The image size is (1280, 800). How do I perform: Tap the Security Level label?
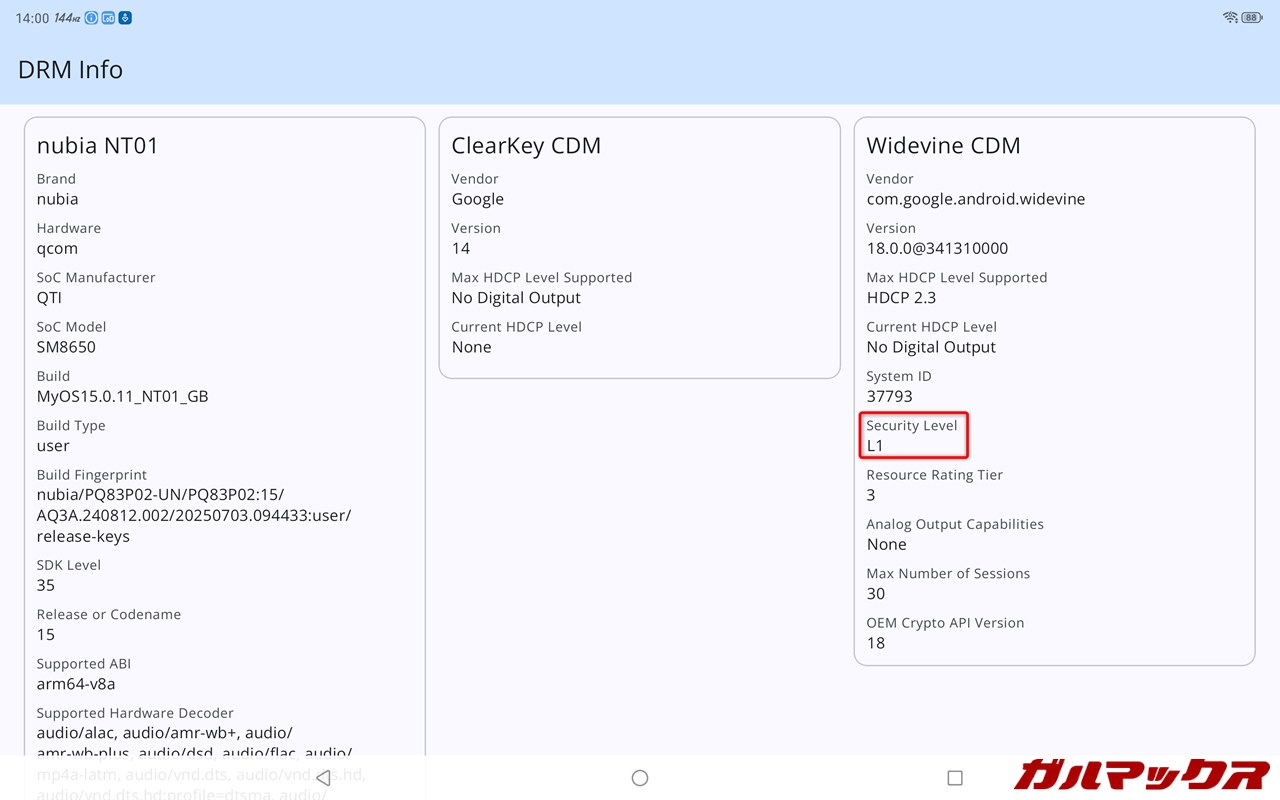tap(912, 426)
